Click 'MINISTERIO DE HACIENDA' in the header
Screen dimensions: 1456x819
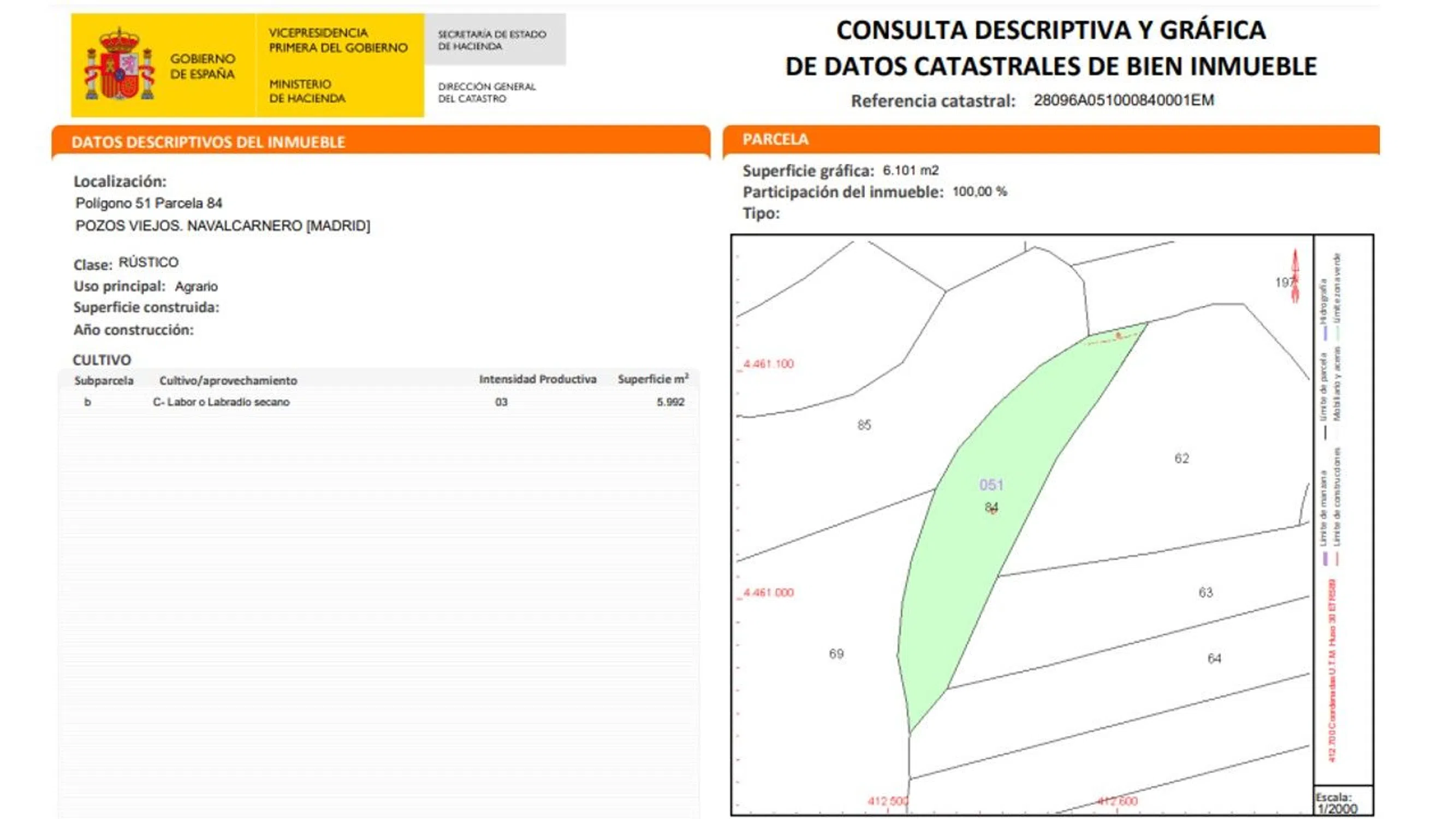click(307, 91)
